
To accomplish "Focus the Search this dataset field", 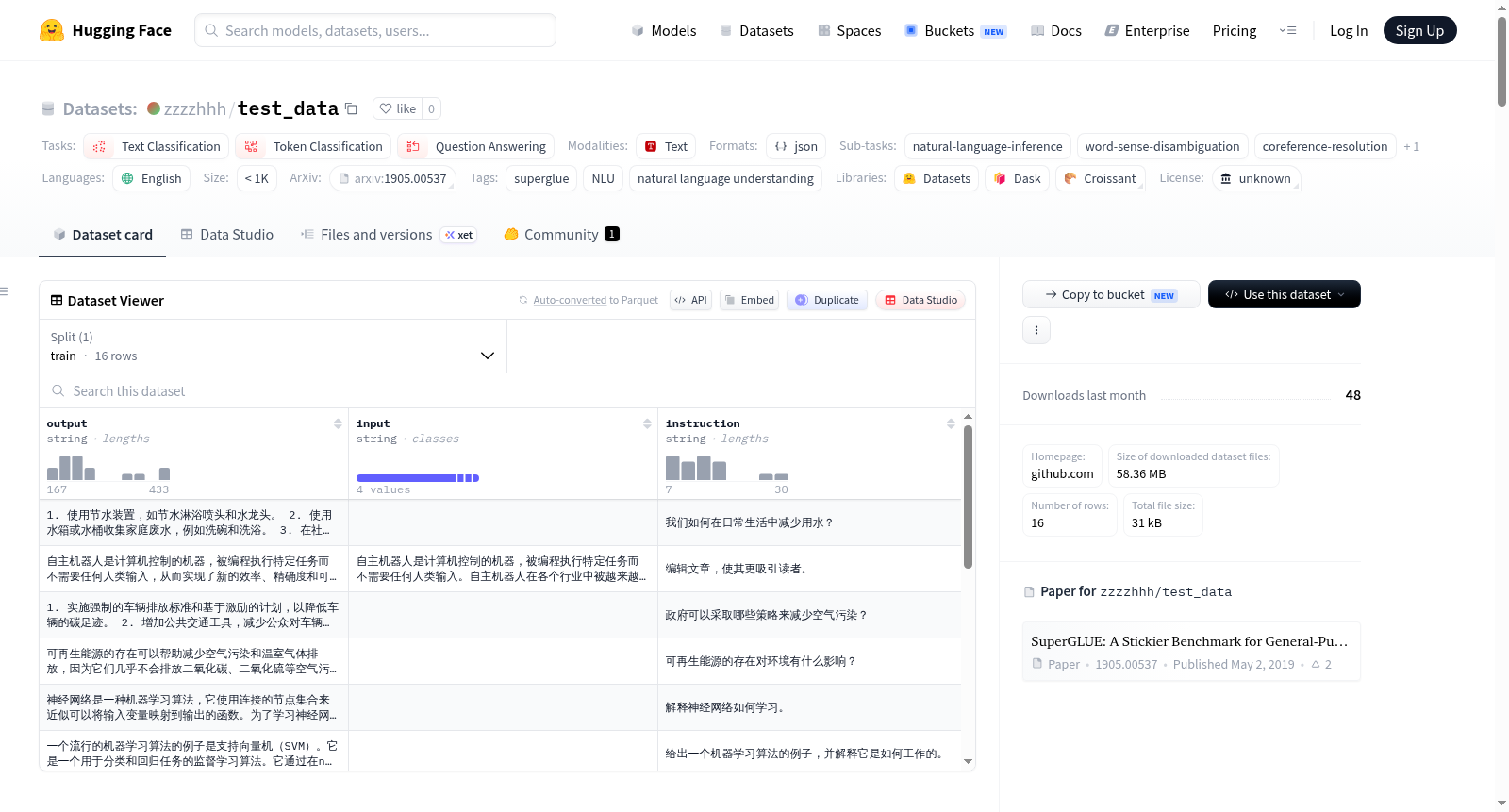I will (x=507, y=390).
